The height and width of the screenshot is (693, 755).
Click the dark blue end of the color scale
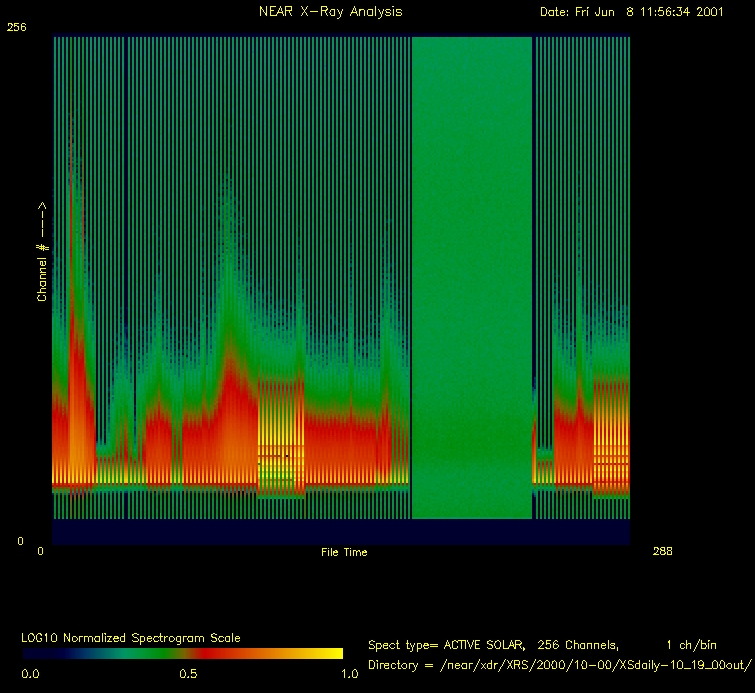point(35,653)
